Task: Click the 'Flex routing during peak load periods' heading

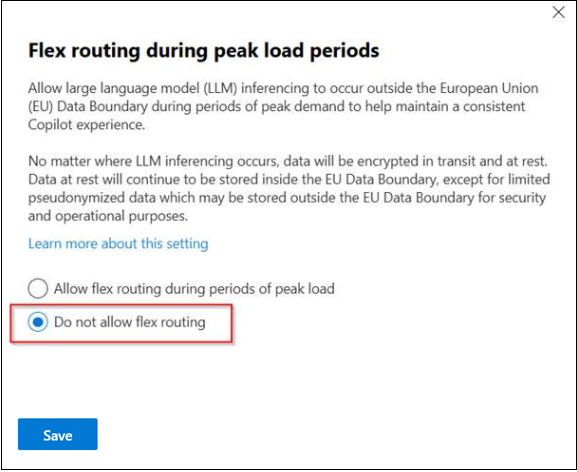Action: tap(203, 50)
